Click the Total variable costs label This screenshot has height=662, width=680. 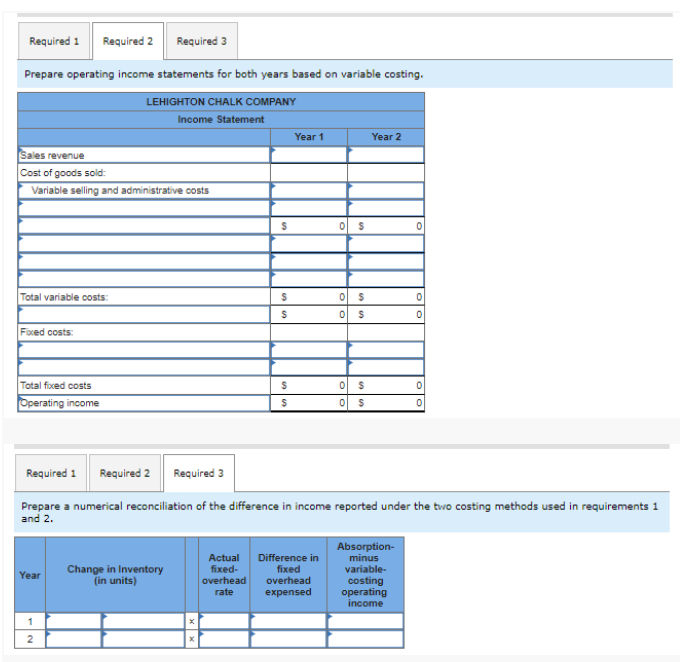coord(64,297)
